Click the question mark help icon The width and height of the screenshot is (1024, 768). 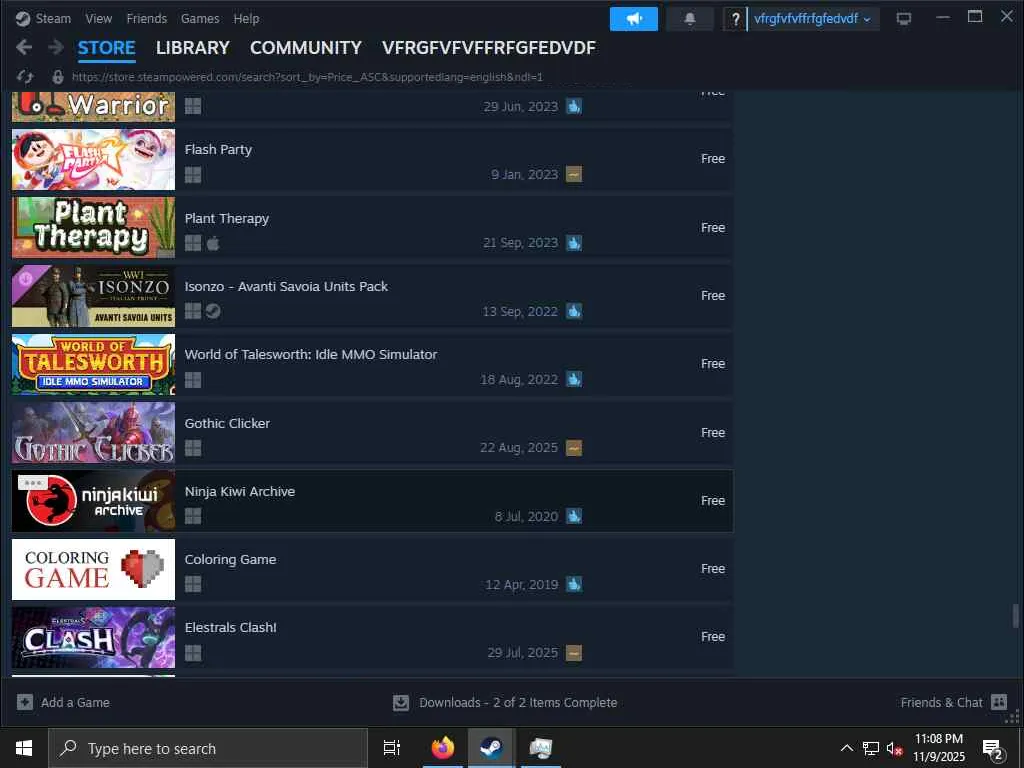click(735, 19)
